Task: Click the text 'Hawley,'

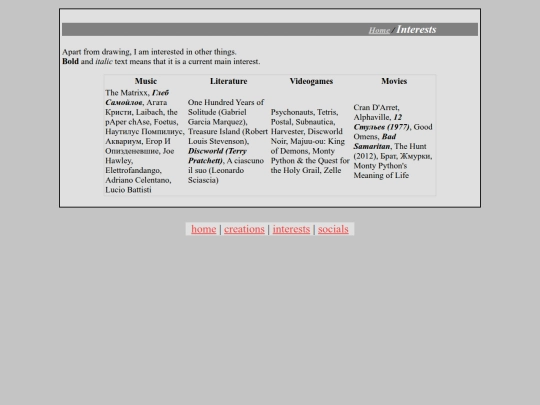Action: pos(119,161)
